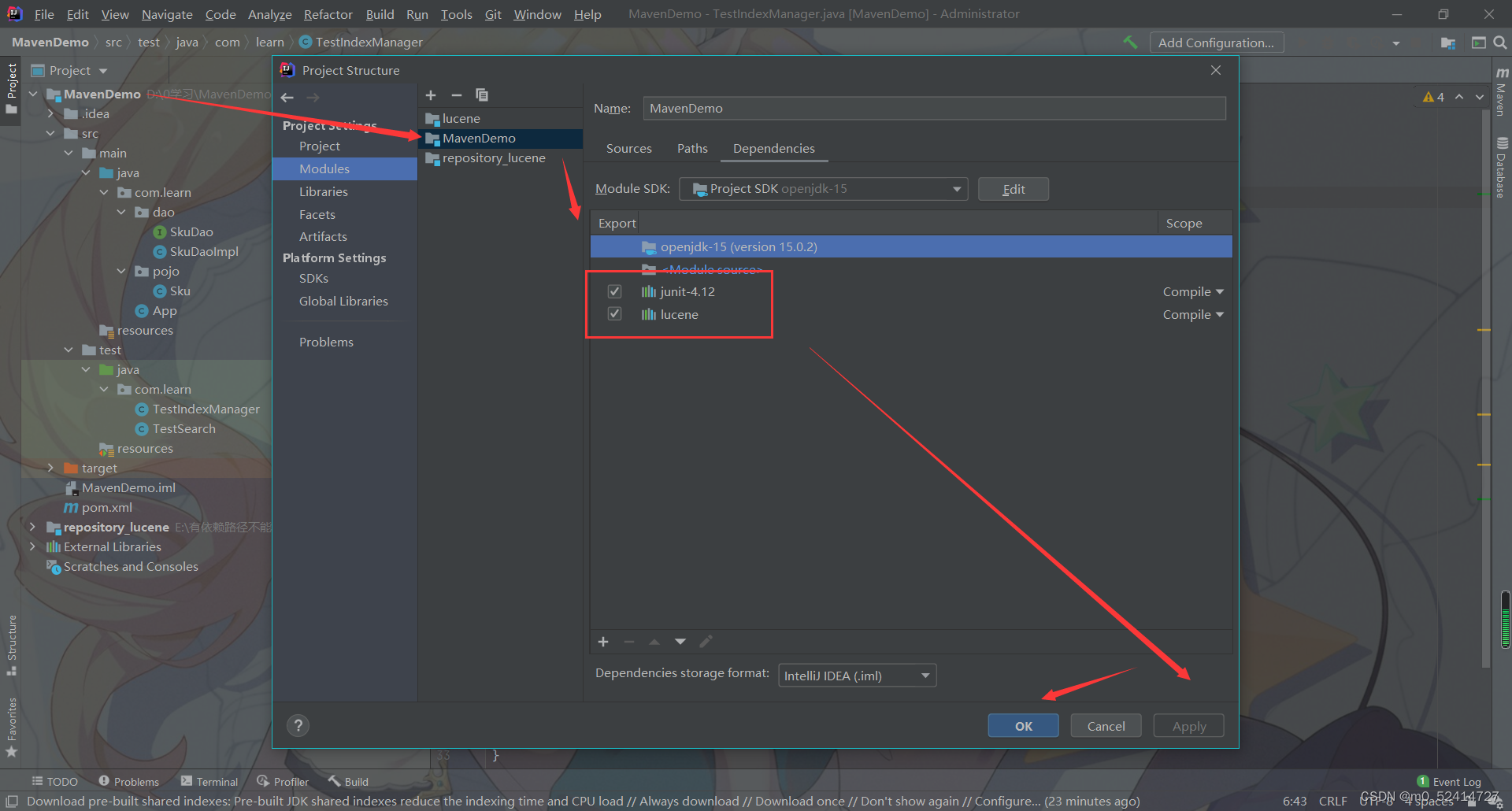Click the search everywhere magnifier icon

[x=1500, y=42]
